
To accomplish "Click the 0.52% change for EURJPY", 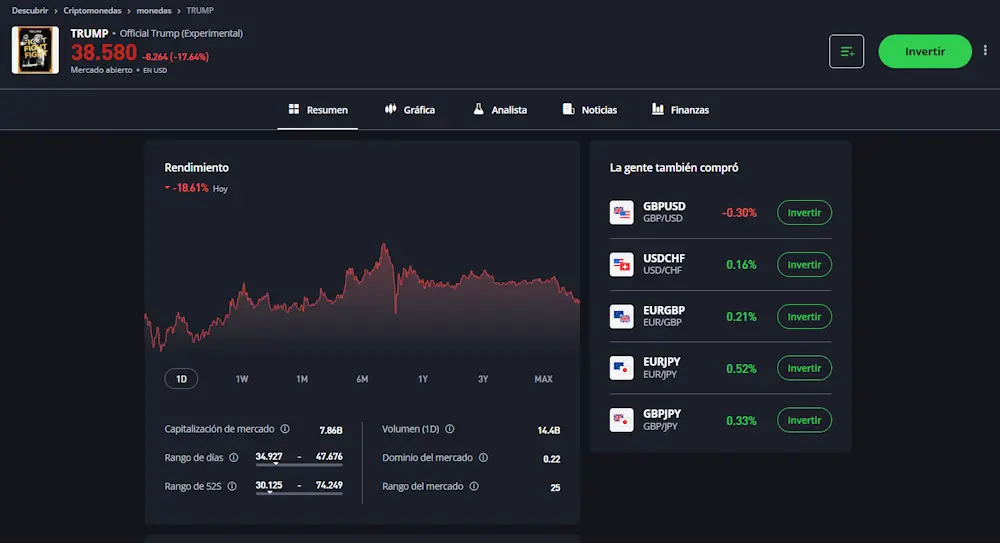I will pyautogui.click(x=741, y=369).
